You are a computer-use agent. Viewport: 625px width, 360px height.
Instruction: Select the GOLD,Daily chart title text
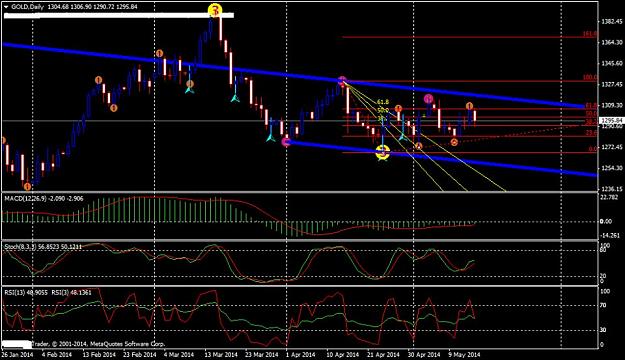click(x=28, y=7)
